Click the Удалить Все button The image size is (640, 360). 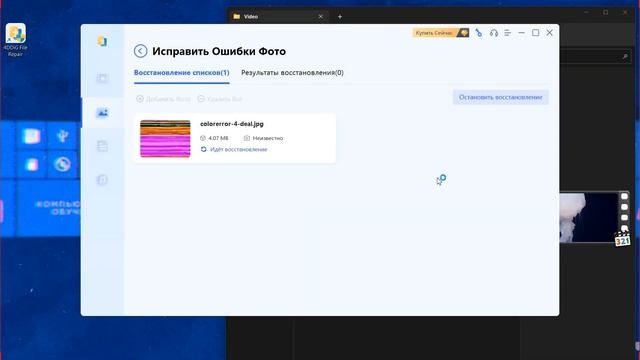coord(220,99)
